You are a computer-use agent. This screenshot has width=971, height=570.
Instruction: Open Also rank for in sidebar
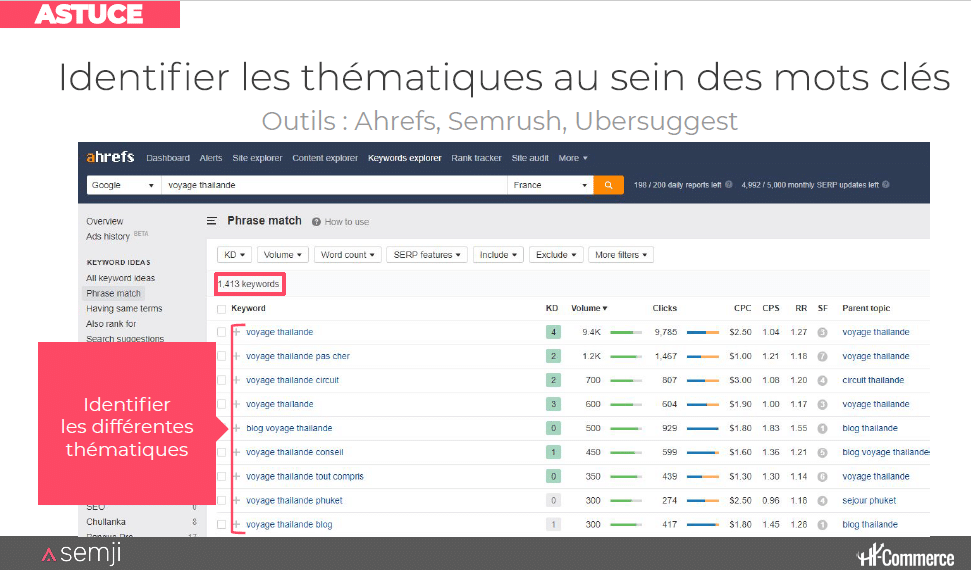(111, 323)
